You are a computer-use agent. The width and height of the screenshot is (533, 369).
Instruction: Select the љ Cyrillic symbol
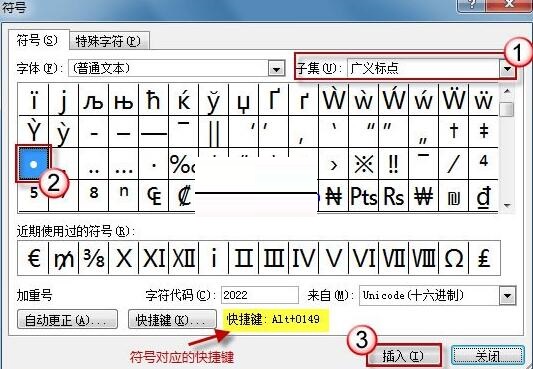(x=93, y=100)
